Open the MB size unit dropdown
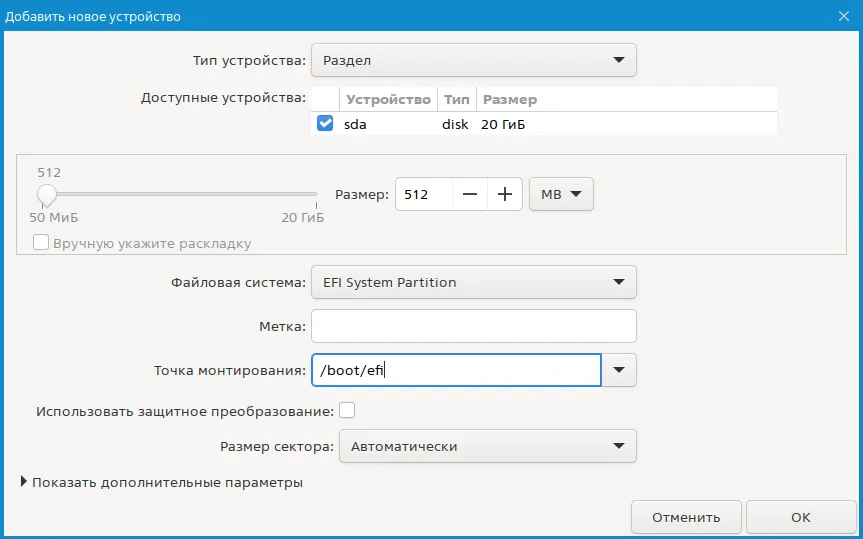 coord(561,194)
